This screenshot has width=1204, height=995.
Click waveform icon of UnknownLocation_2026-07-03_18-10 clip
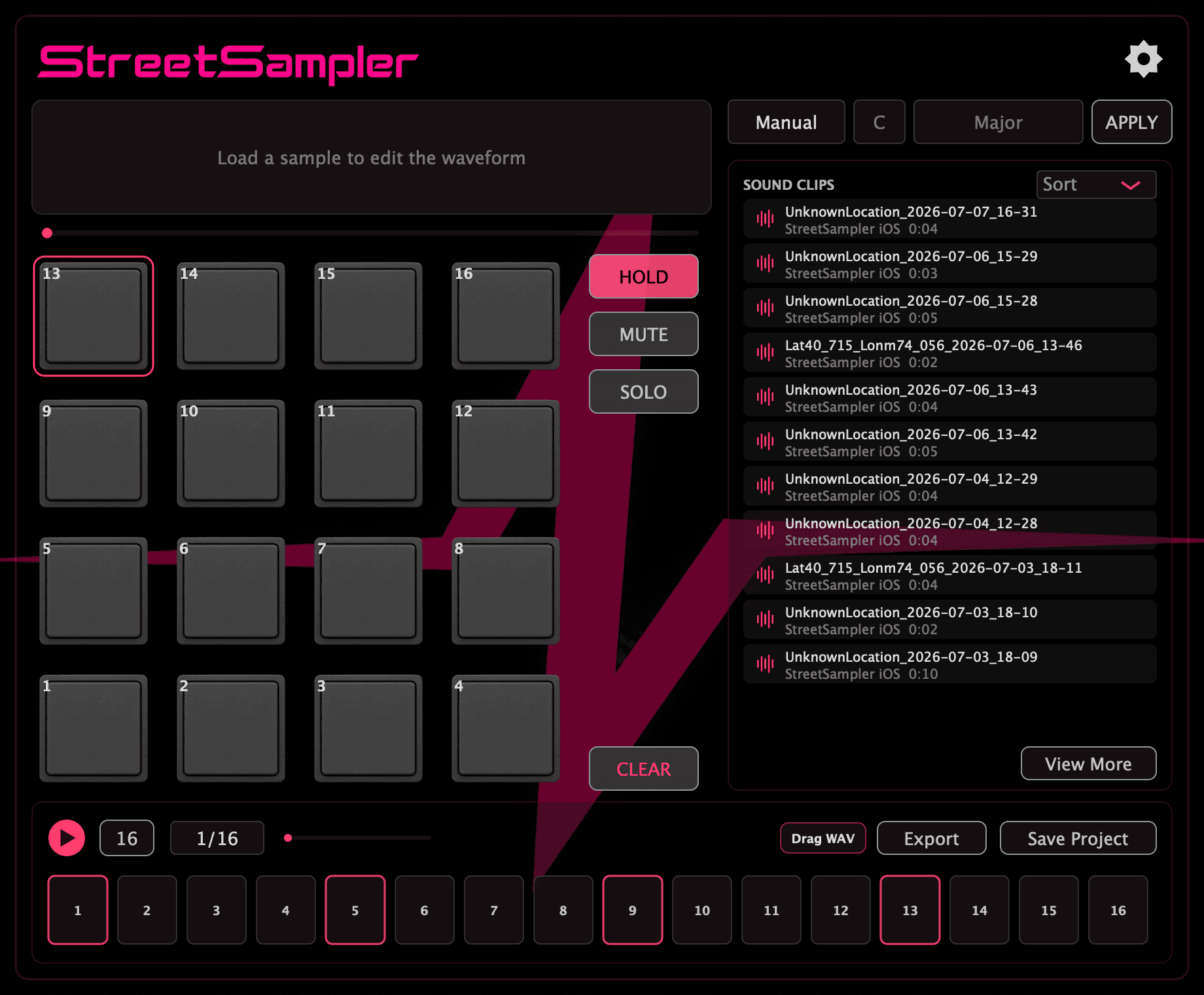point(765,619)
